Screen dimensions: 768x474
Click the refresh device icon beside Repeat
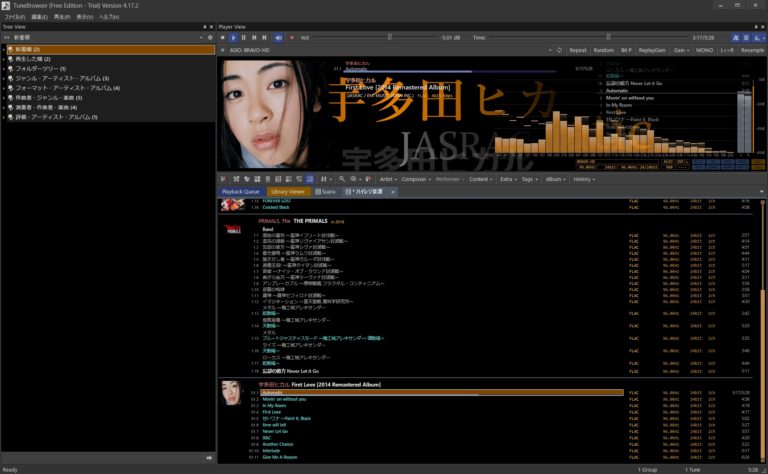559,50
